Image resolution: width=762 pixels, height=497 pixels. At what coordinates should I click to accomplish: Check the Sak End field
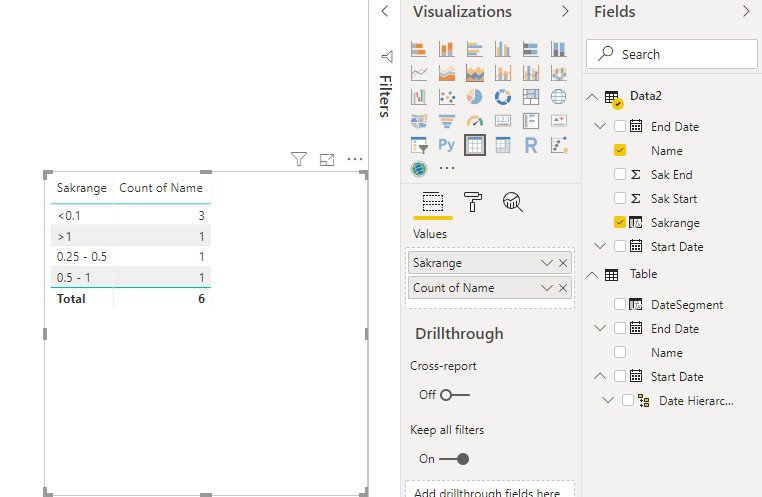point(620,174)
